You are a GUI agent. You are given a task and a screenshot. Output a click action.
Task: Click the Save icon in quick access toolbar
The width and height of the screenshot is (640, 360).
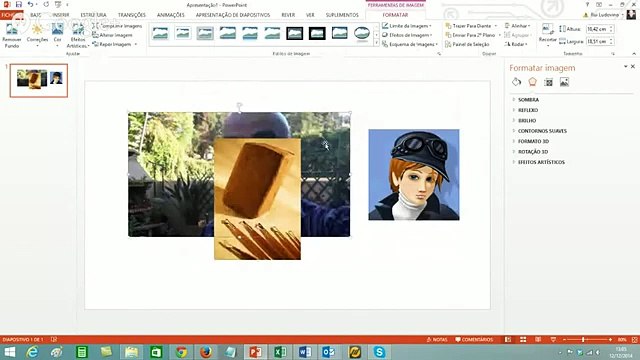tap(18, 4)
